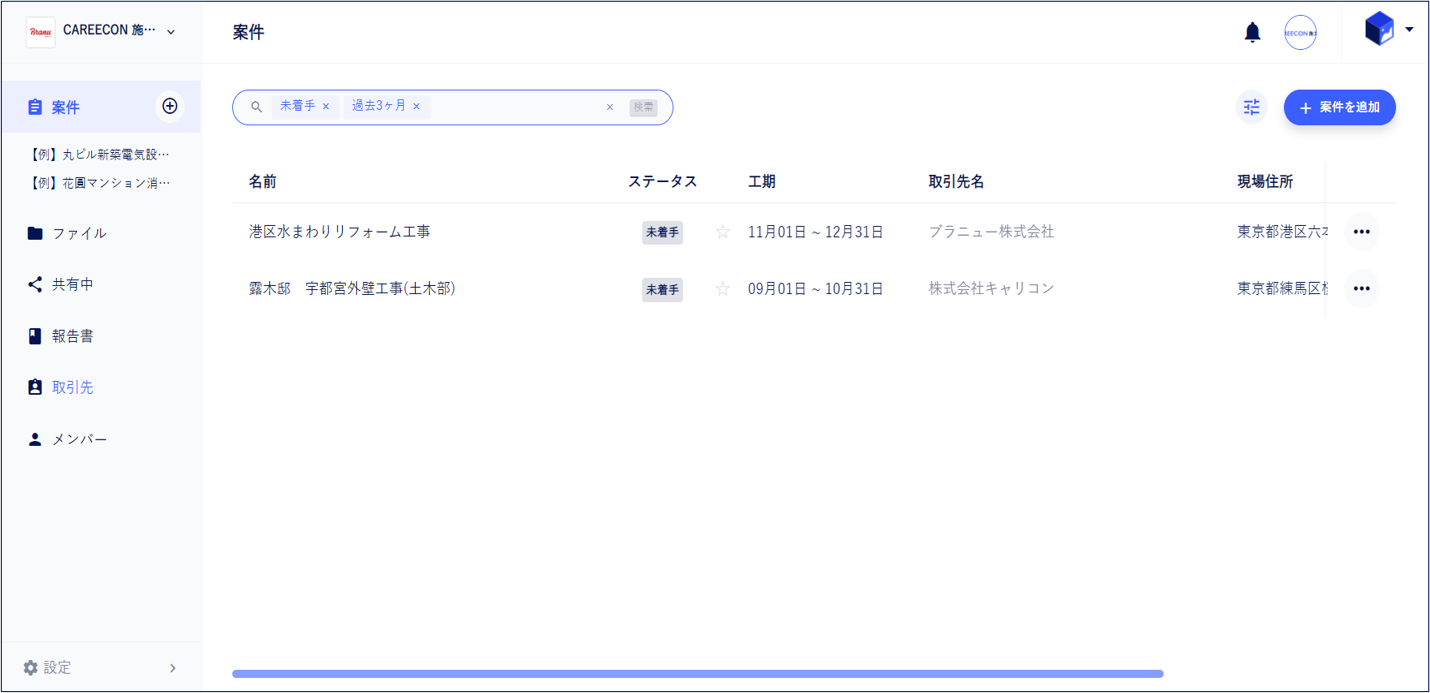Click the 報告書 book icon
The image size is (1430, 693).
[x=35, y=336]
